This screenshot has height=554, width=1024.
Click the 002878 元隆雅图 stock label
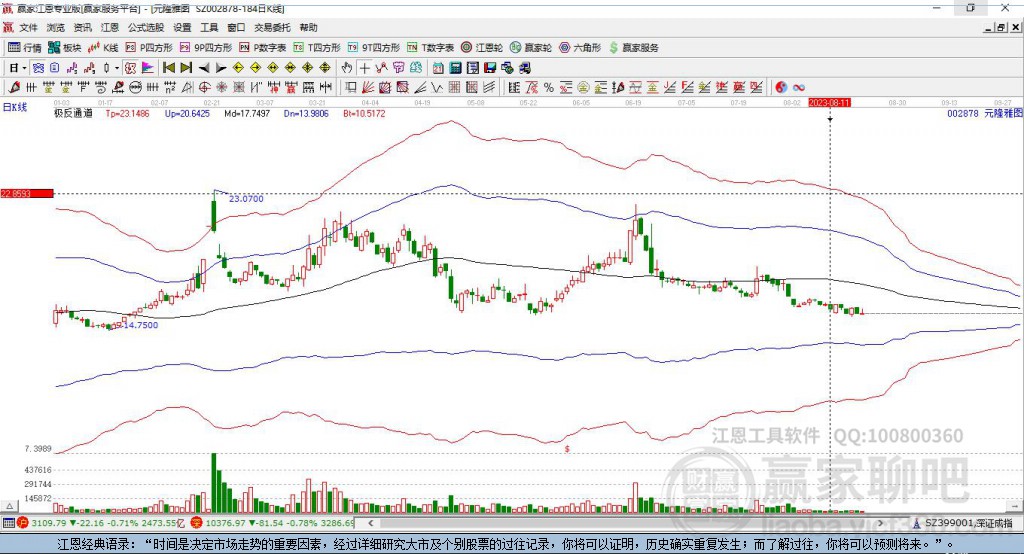click(x=985, y=113)
